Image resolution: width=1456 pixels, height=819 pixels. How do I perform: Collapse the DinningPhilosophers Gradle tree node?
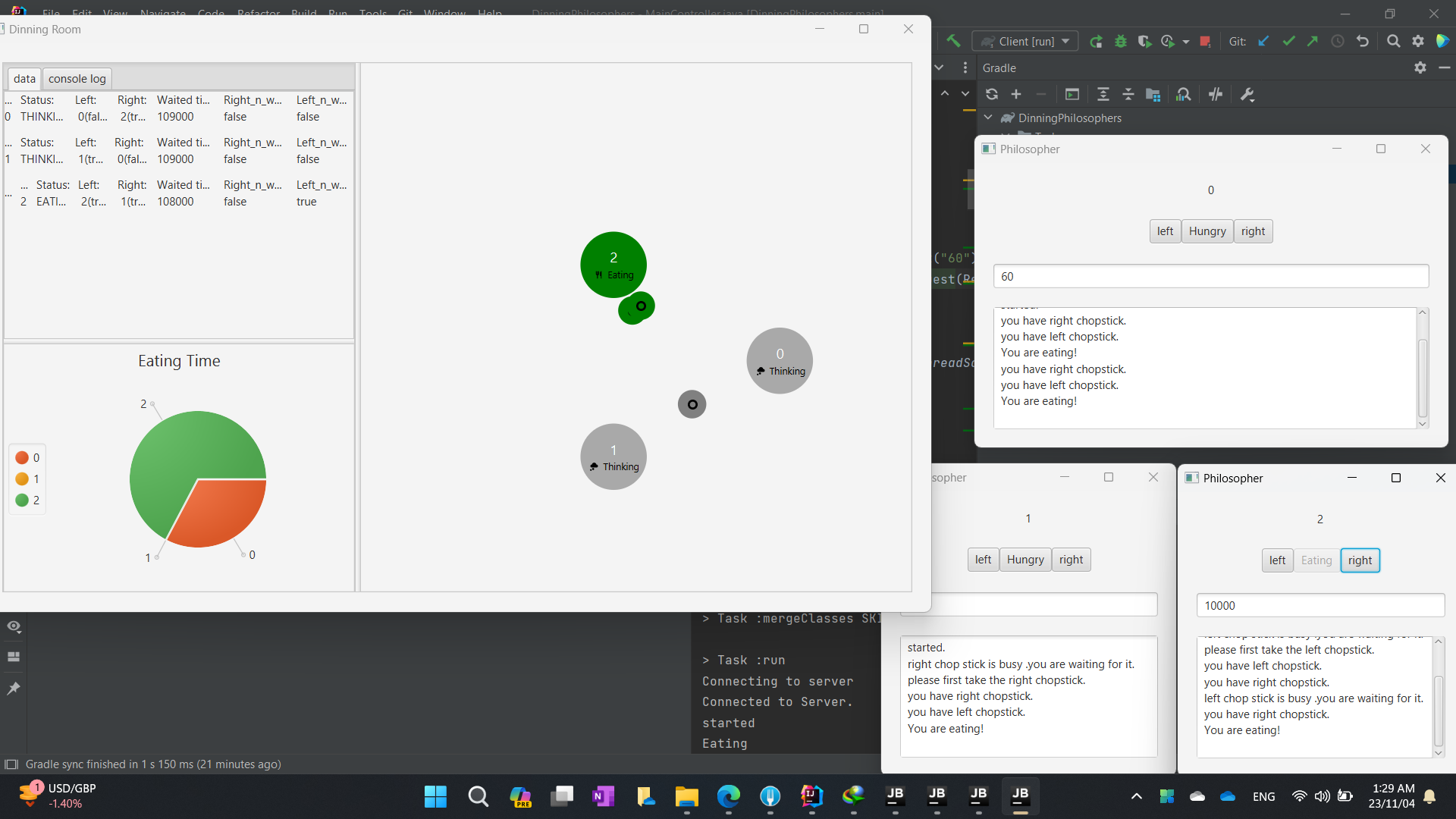(988, 118)
